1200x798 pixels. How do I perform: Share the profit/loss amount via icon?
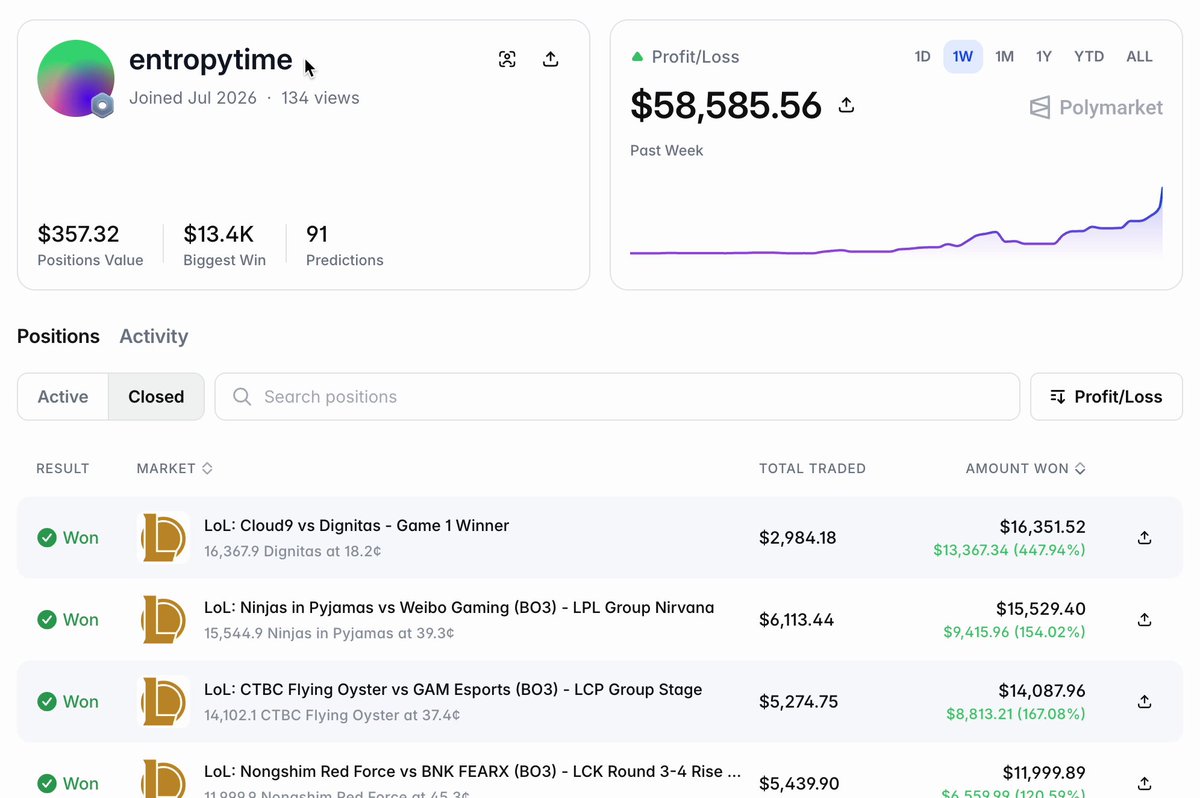846,105
